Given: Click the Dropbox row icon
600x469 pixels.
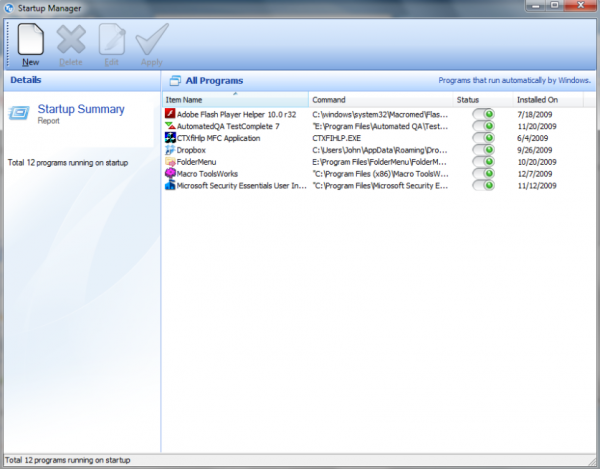Looking at the screenshot, I should tap(170, 150).
